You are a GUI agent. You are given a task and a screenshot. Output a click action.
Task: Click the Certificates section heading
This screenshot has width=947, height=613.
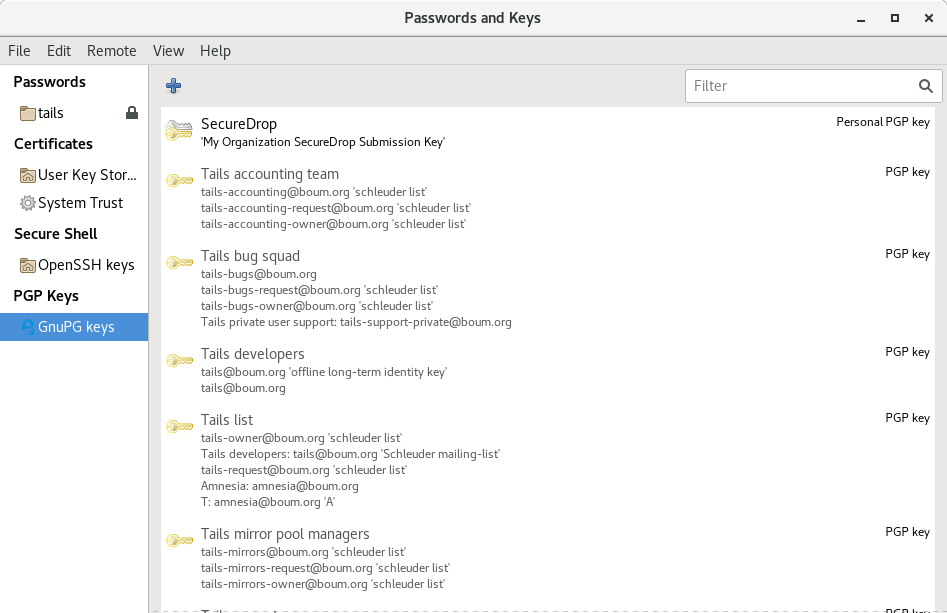click(53, 144)
